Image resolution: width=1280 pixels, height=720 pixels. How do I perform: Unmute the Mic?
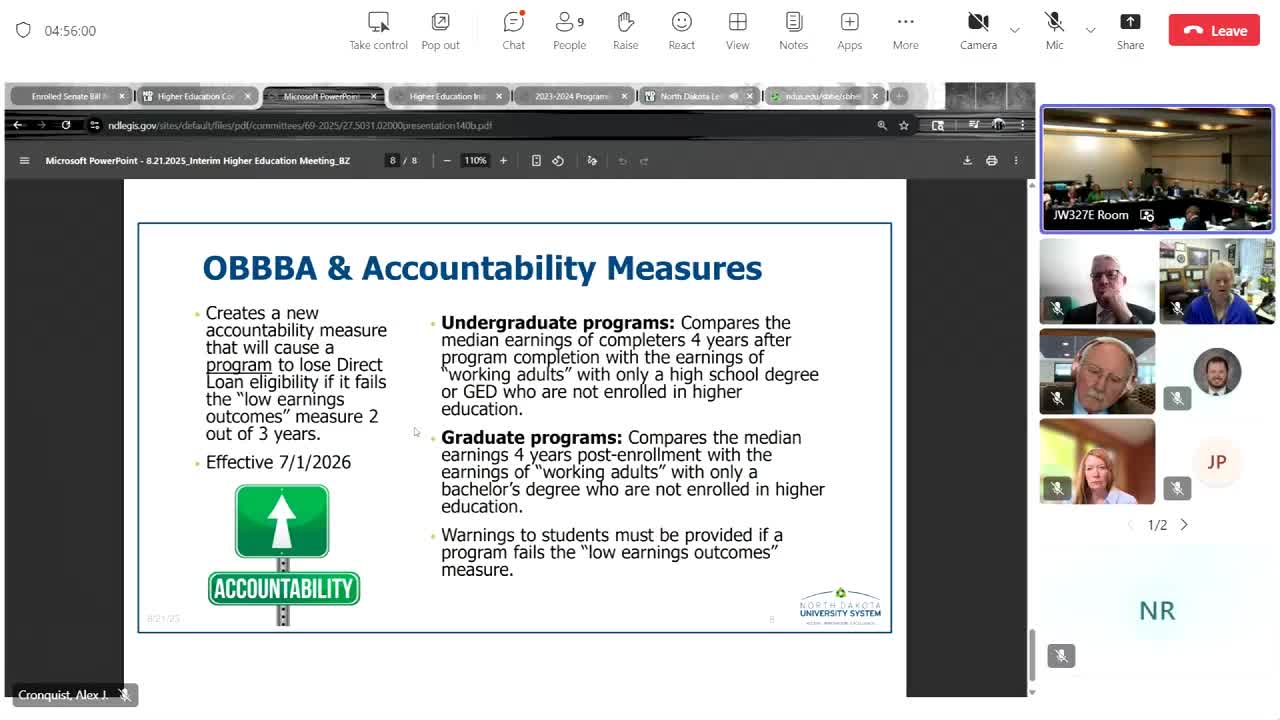pyautogui.click(x=1054, y=31)
